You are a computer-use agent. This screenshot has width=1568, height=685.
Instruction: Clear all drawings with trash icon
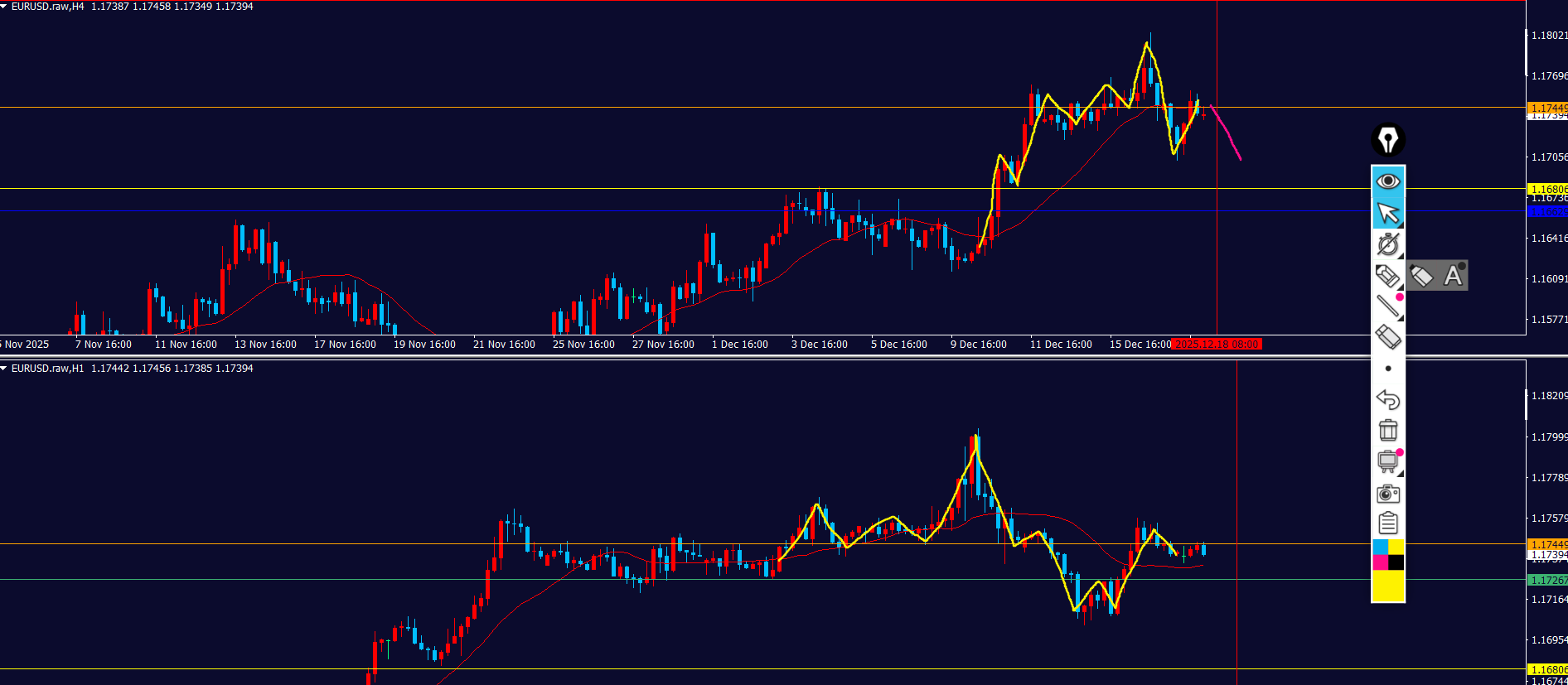point(1388,431)
